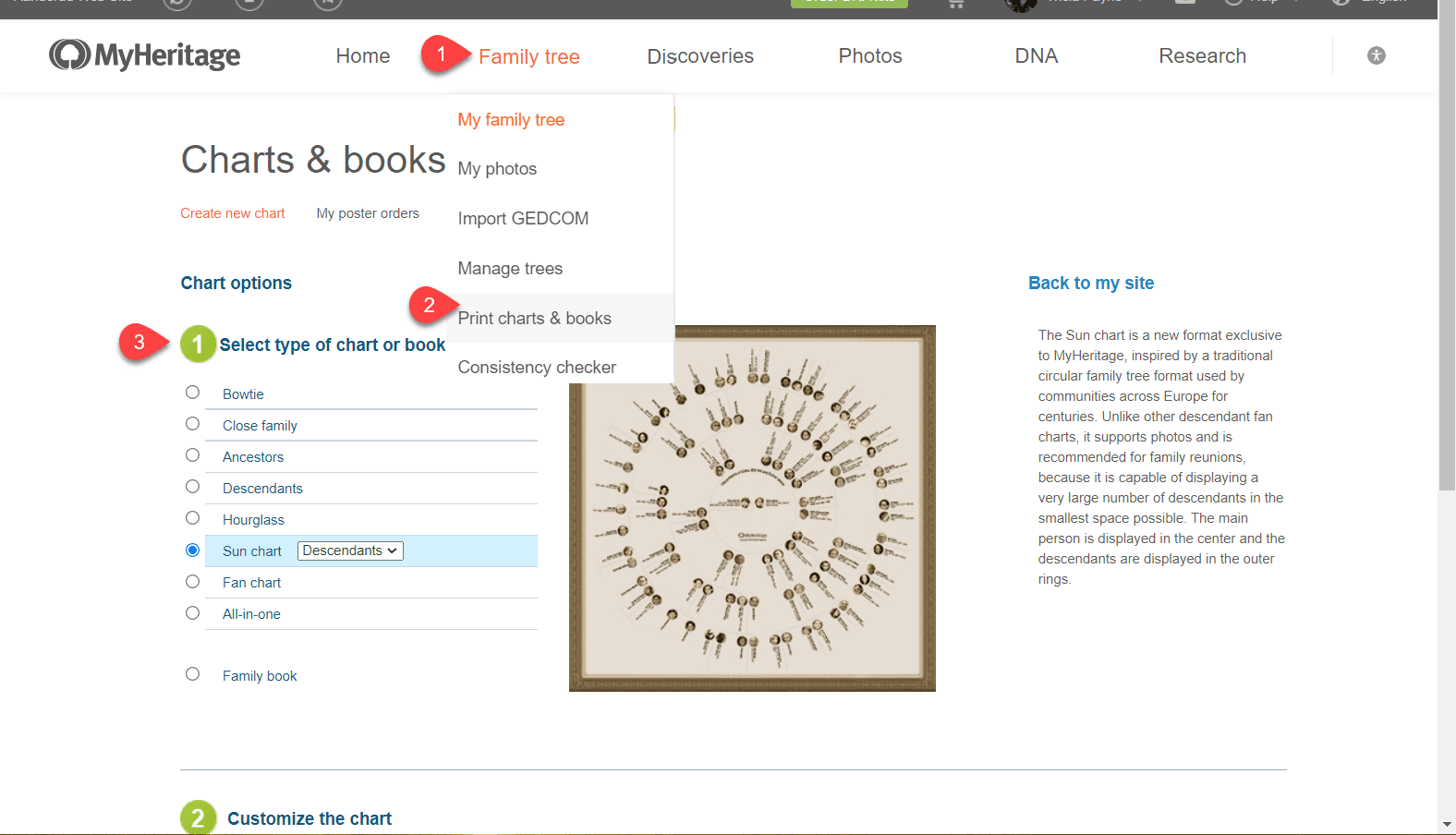Choose Print charts & books menu item
Viewport: 1456px width, 835px height.
click(x=534, y=318)
